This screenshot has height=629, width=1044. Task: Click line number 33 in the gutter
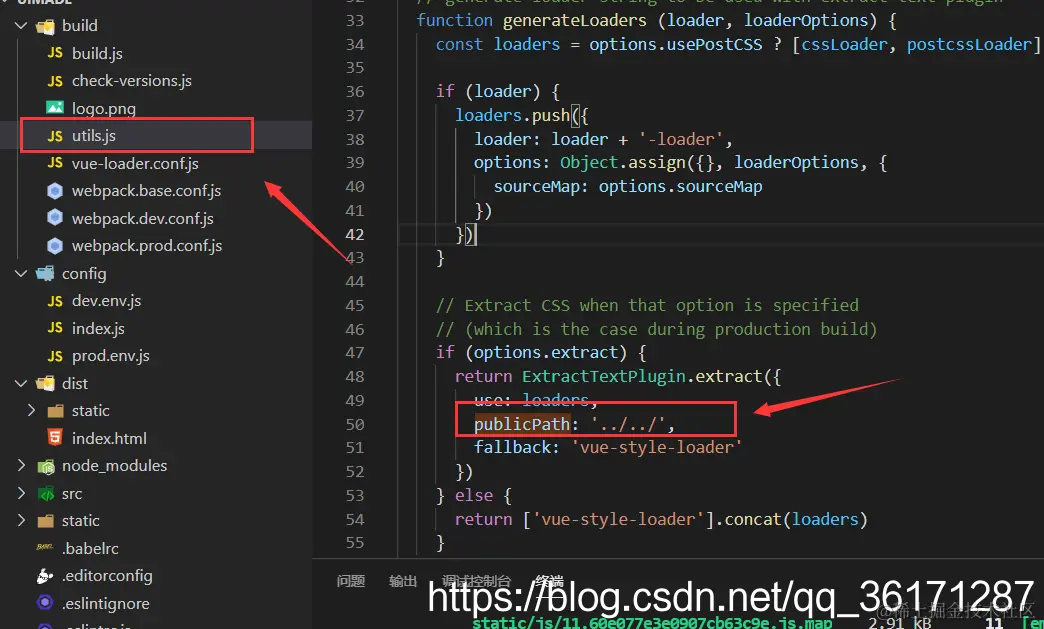[354, 21]
